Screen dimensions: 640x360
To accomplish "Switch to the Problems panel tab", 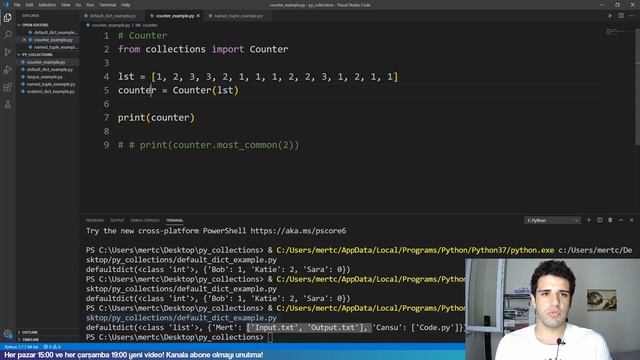I will tap(95, 220).
